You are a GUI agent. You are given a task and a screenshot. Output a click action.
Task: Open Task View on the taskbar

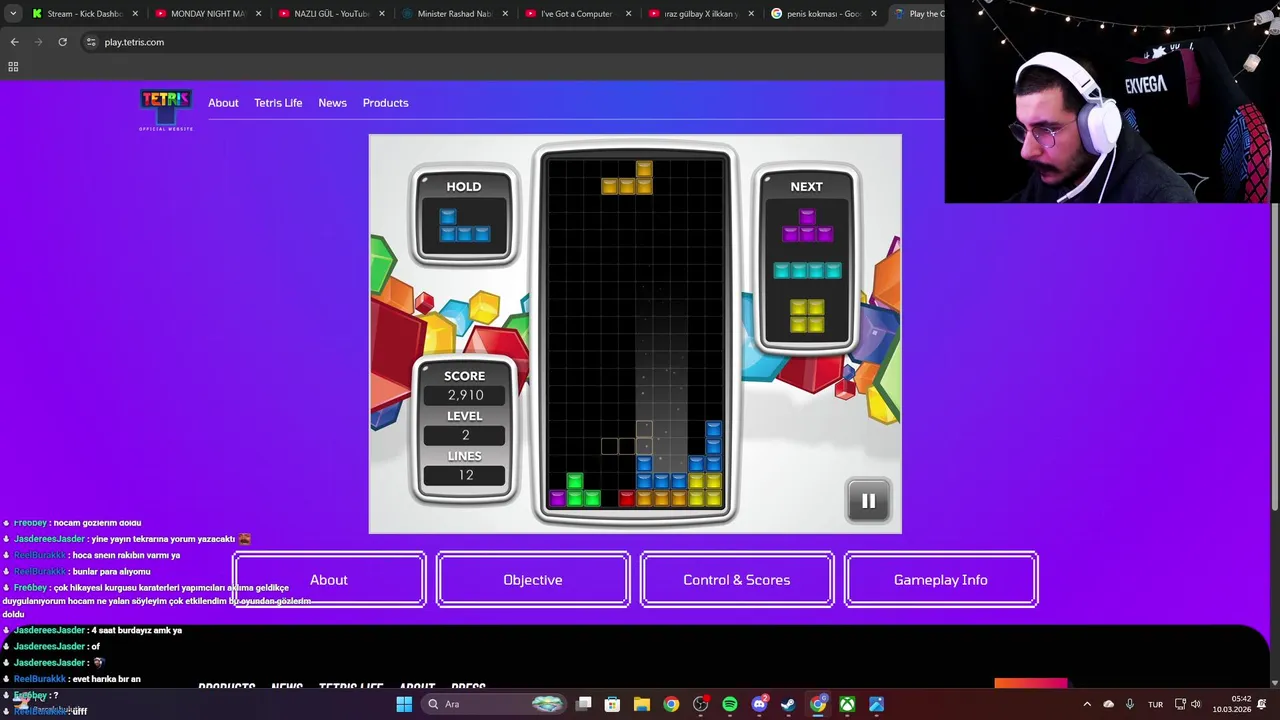pyautogui.click(x=584, y=704)
